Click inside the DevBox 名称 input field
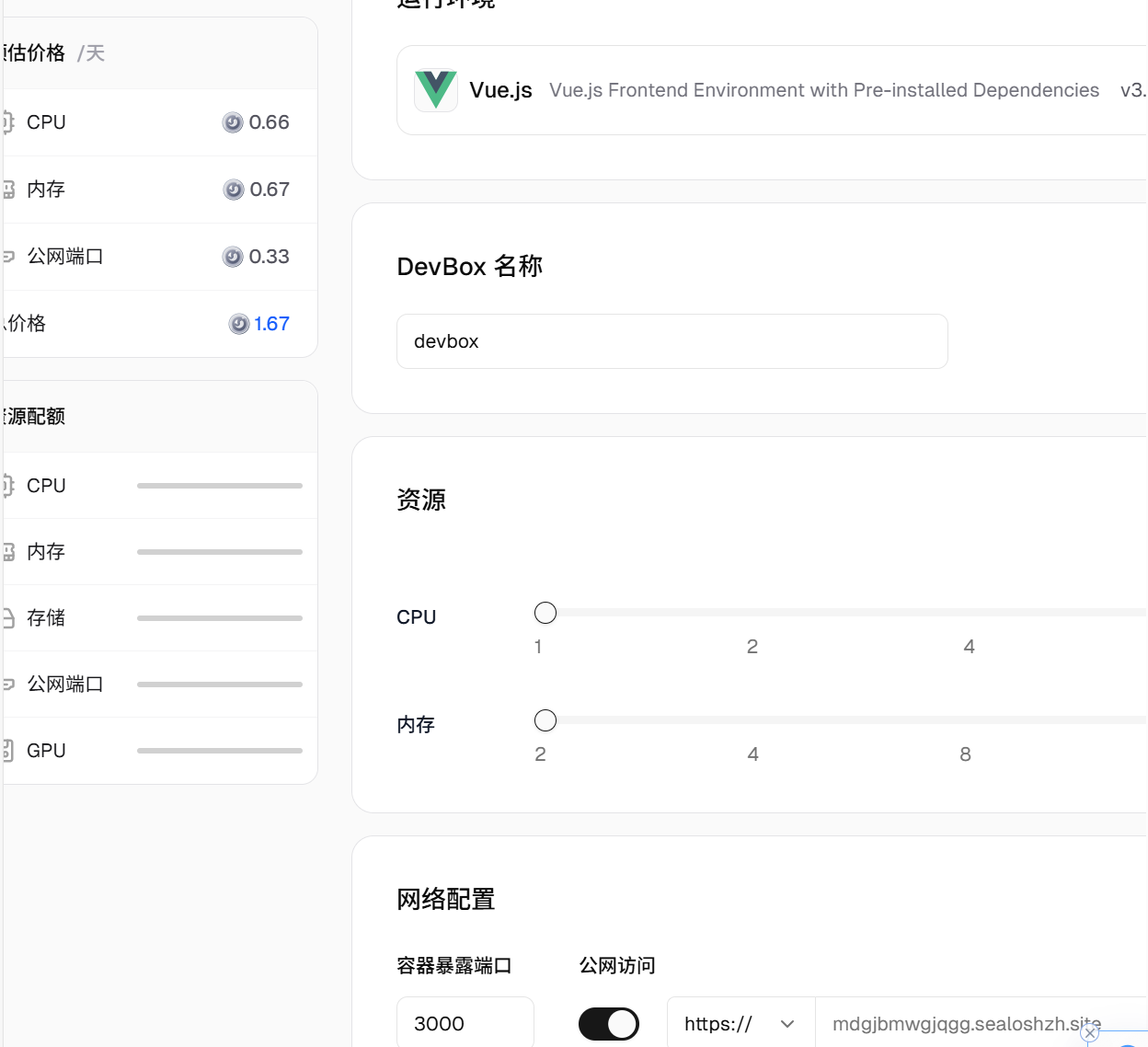Image resolution: width=1148 pixels, height=1047 pixels. click(x=672, y=340)
